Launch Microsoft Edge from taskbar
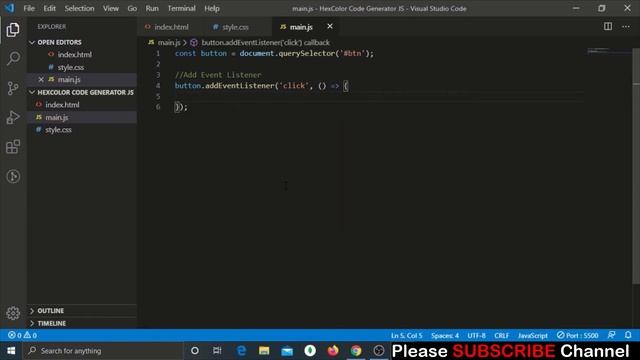The width and height of the screenshot is (640, 360). (241, 351)
